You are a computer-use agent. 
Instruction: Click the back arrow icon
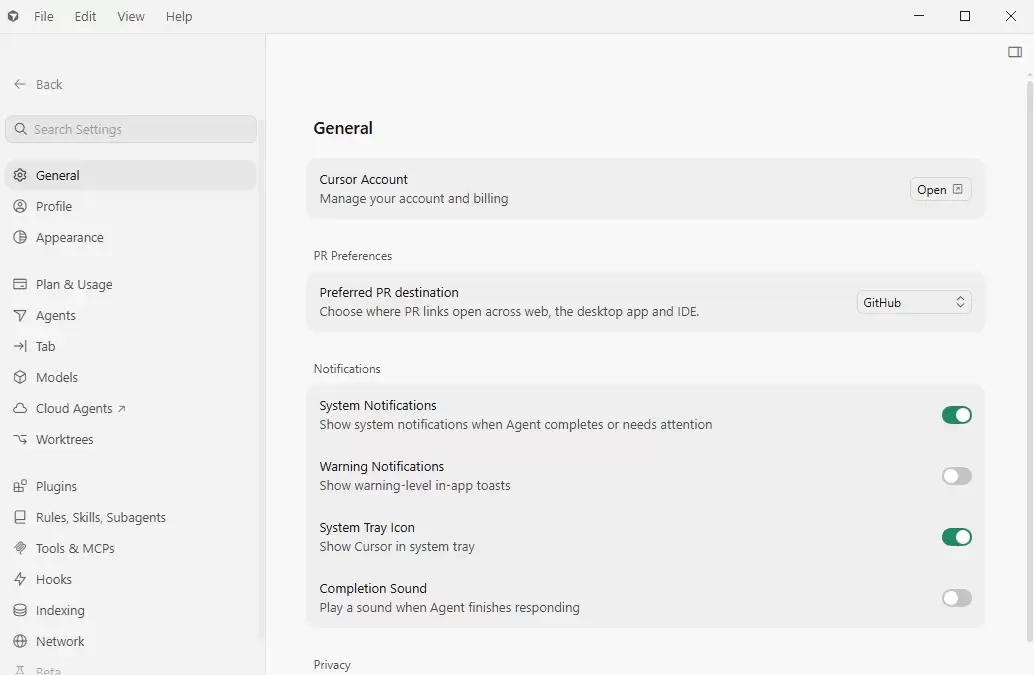[x=20, y=84]
